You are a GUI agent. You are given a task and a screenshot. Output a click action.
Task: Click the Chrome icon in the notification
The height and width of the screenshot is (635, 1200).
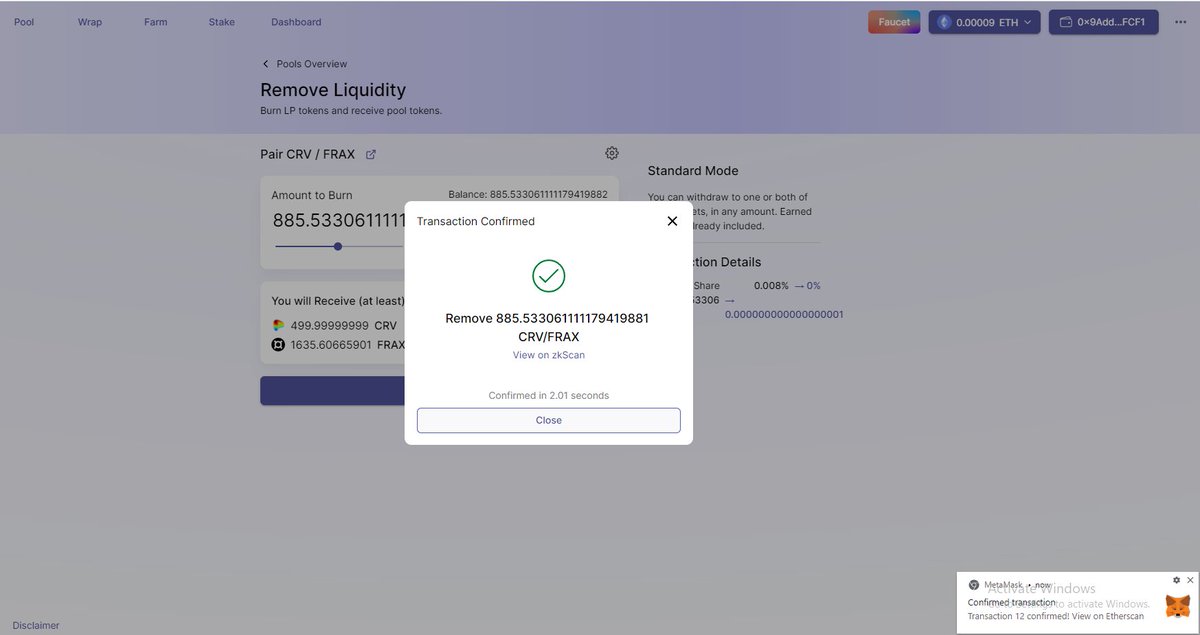click(x=974, y=585)
